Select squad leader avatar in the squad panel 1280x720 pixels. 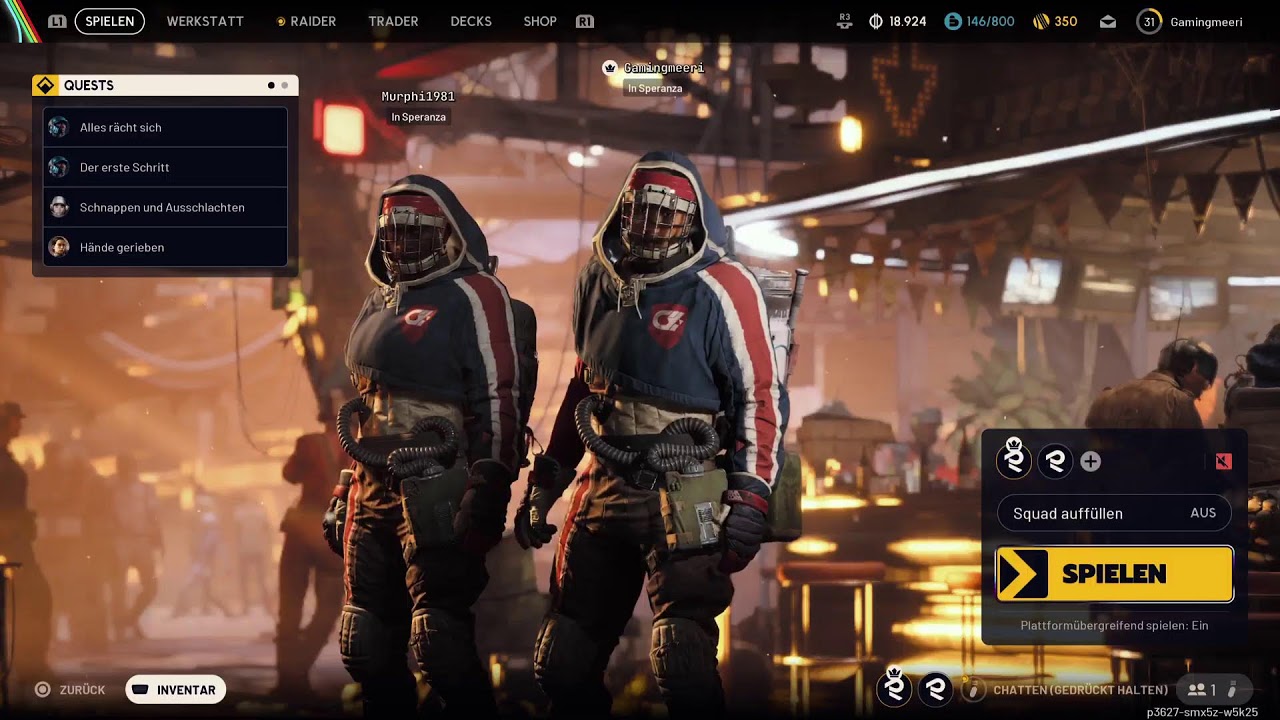pos(1014,460)
